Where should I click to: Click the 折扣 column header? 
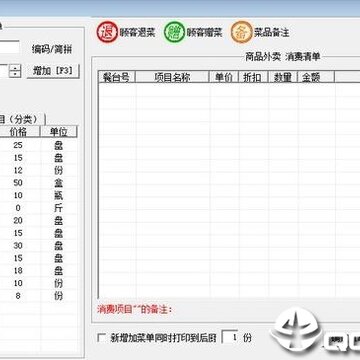(253, 77)
